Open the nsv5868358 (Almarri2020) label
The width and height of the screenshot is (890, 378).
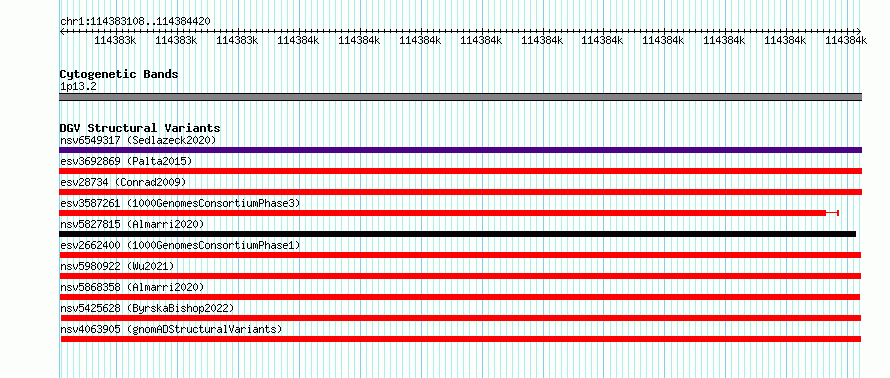tap(132, 287)
